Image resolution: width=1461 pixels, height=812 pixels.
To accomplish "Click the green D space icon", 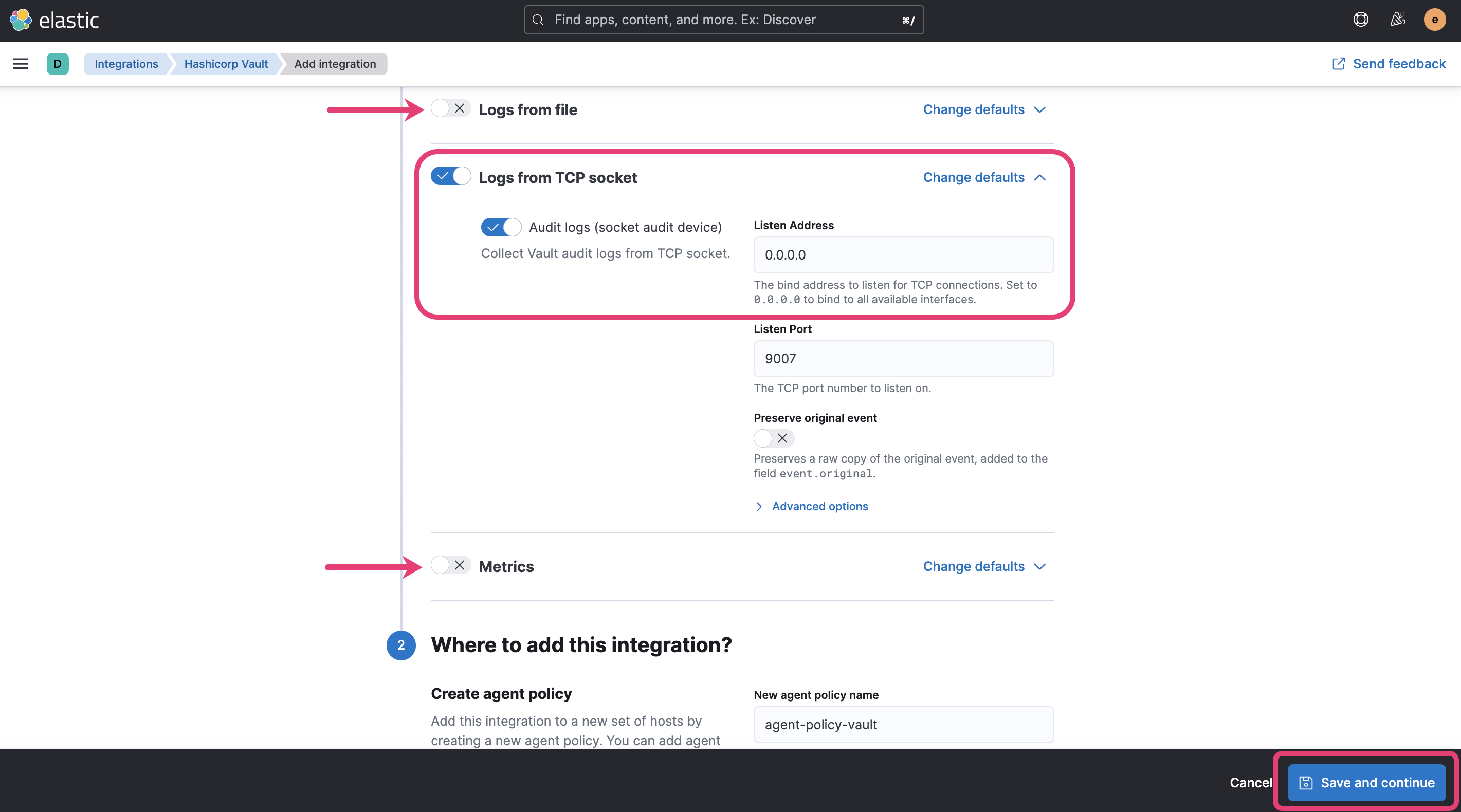I will [58, 64].
